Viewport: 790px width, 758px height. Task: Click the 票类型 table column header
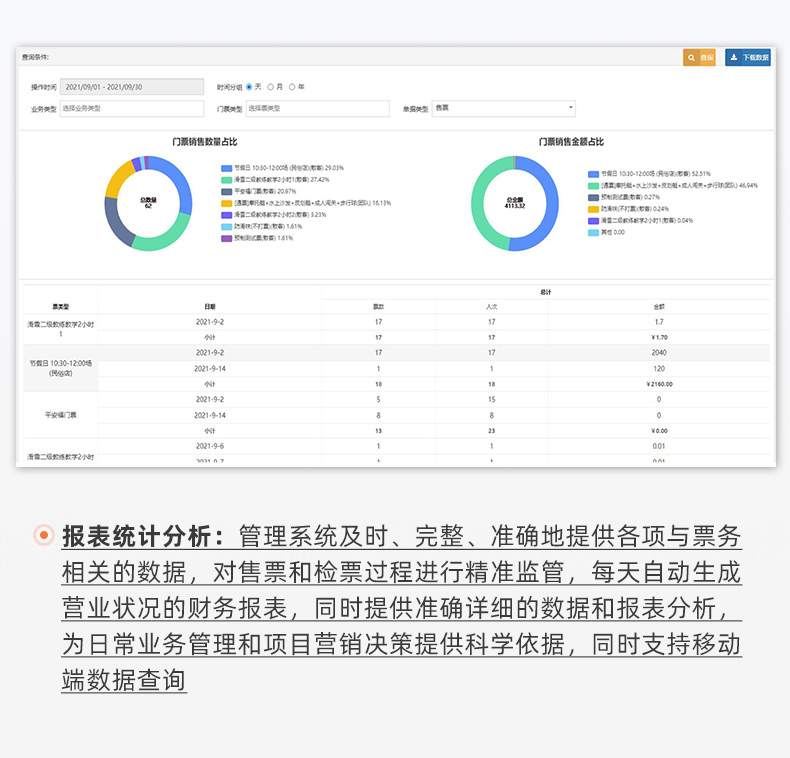[x=61, y=306]
